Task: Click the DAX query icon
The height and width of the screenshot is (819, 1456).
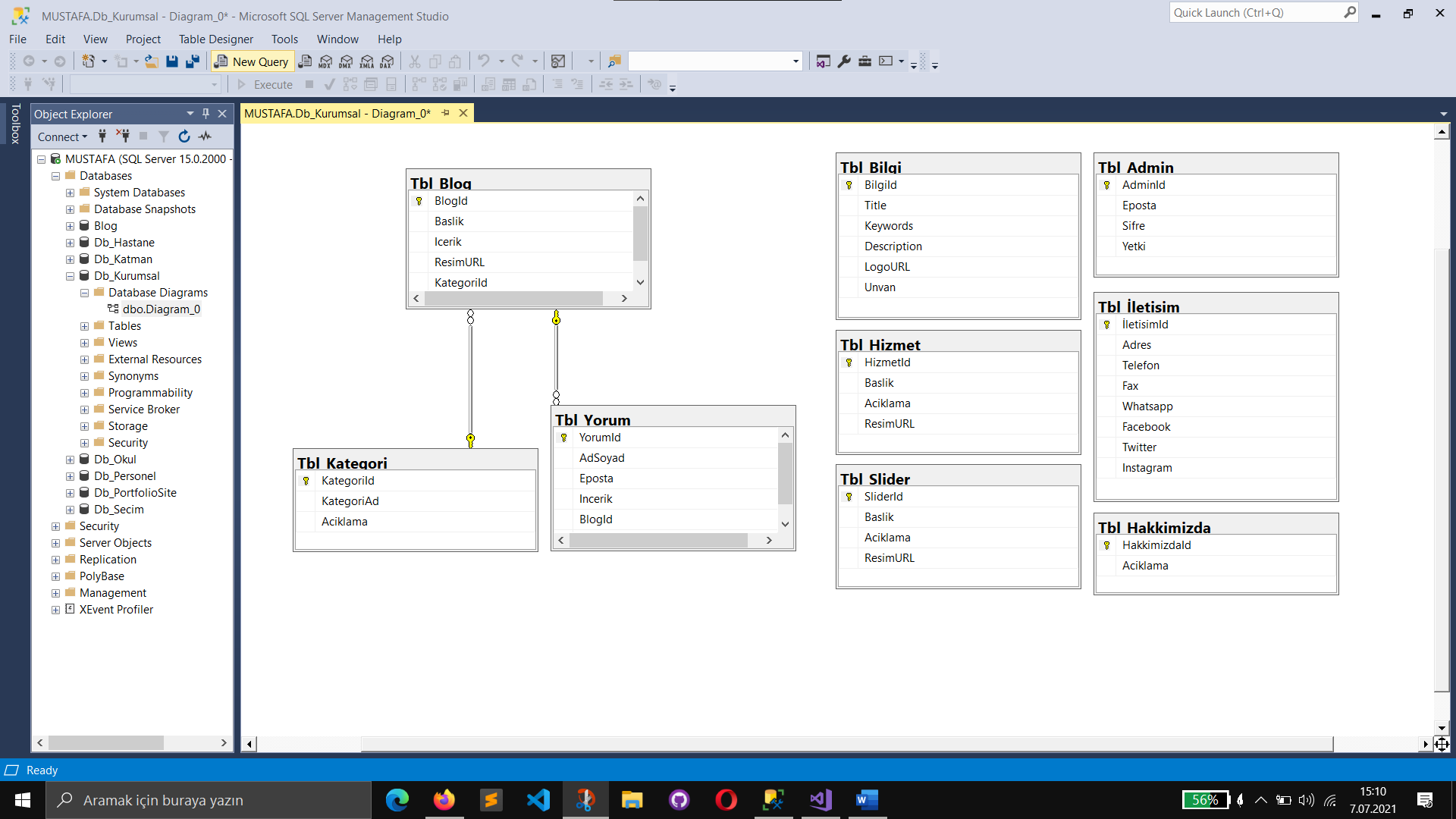Action: coord(388,61)
